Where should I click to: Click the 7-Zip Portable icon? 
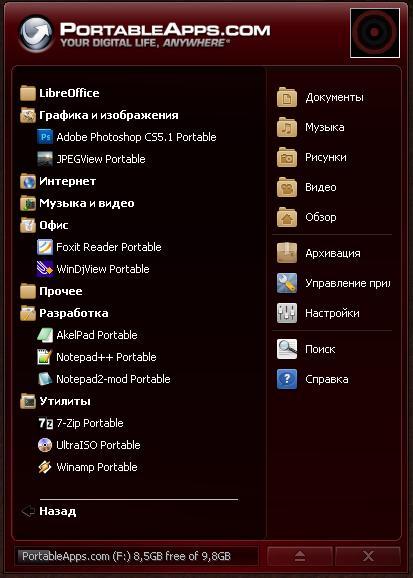(x=45, y=423)
